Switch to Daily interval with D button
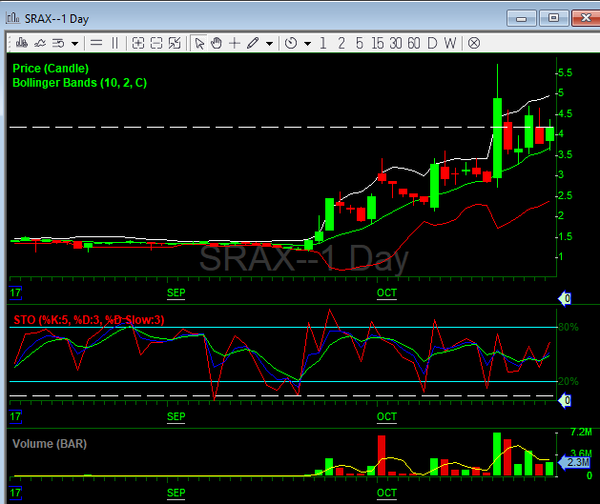The image size is (600, 504). click(x=432, y=43)
